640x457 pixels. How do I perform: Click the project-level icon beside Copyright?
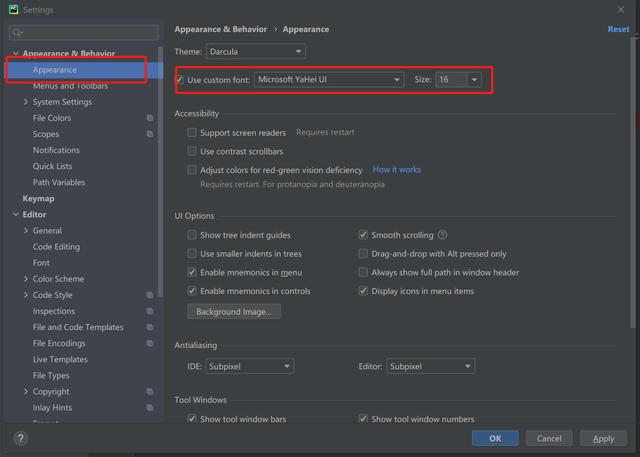[x=150, y=392]
